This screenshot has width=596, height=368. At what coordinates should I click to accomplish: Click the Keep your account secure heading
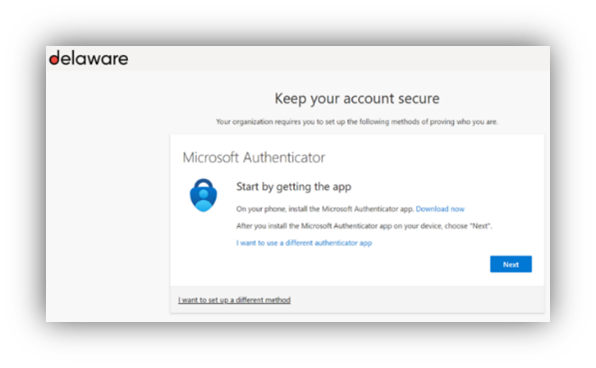click(x=357, y=99)
